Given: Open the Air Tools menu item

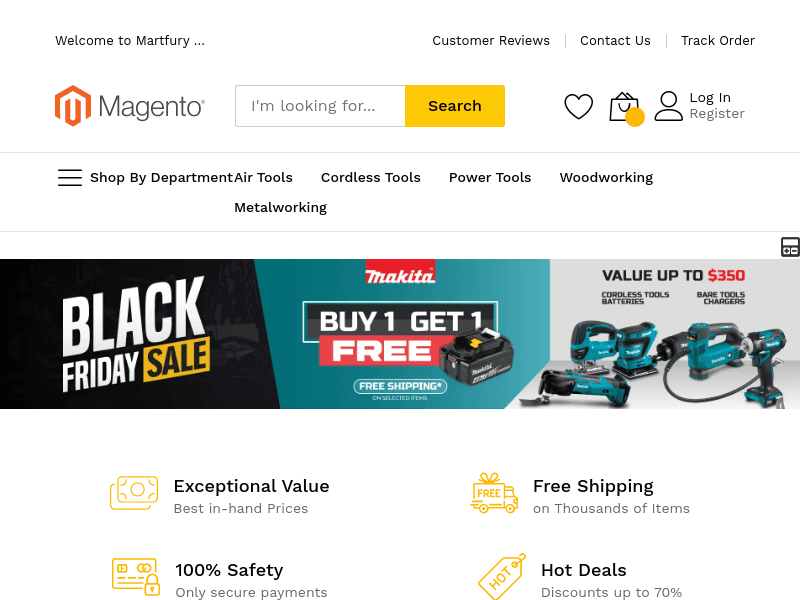Looking at the screenshot, I should coord(263,178).
